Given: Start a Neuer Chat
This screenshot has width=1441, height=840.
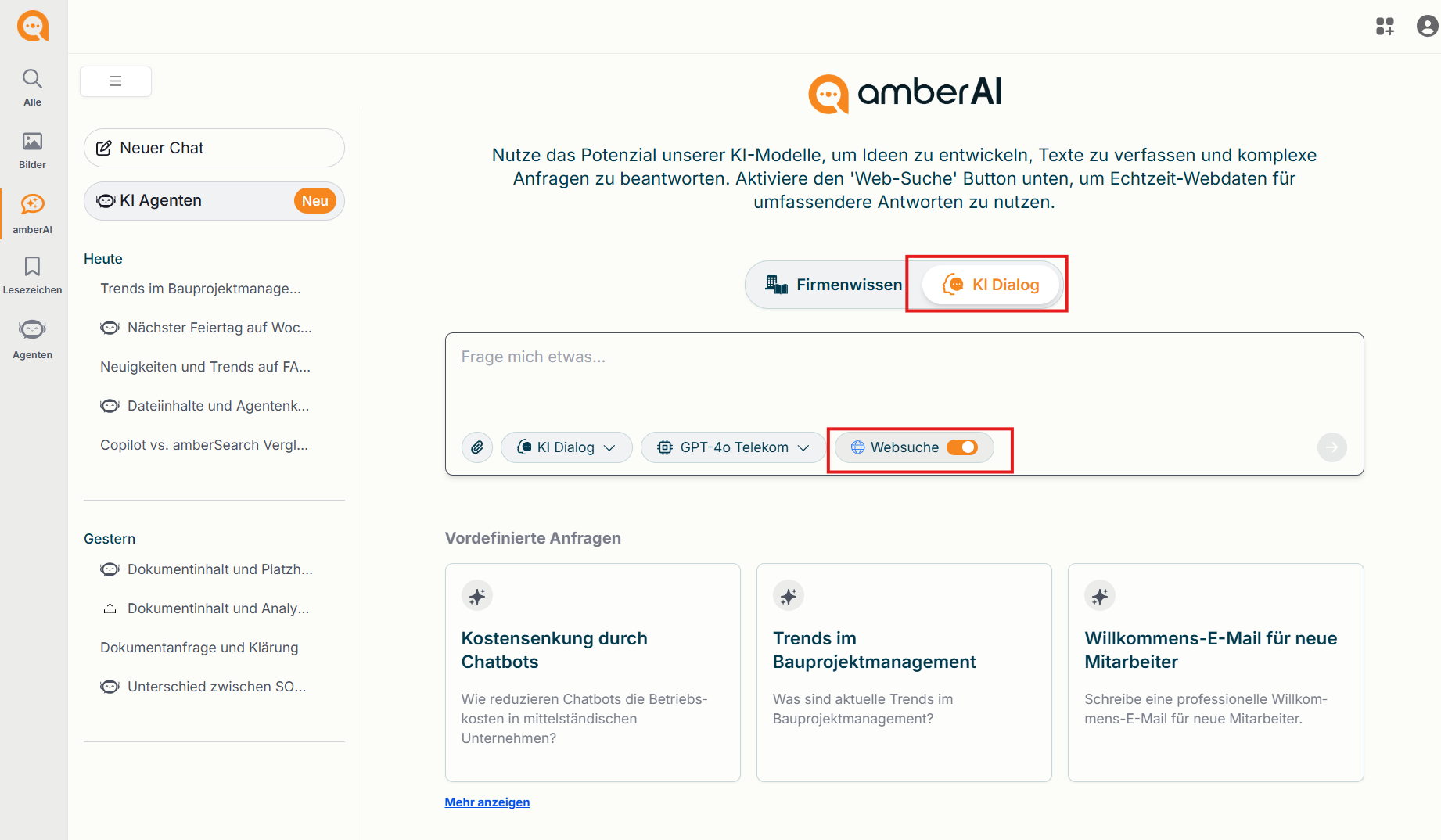Looking at the screenshot, I should (214, 148).
